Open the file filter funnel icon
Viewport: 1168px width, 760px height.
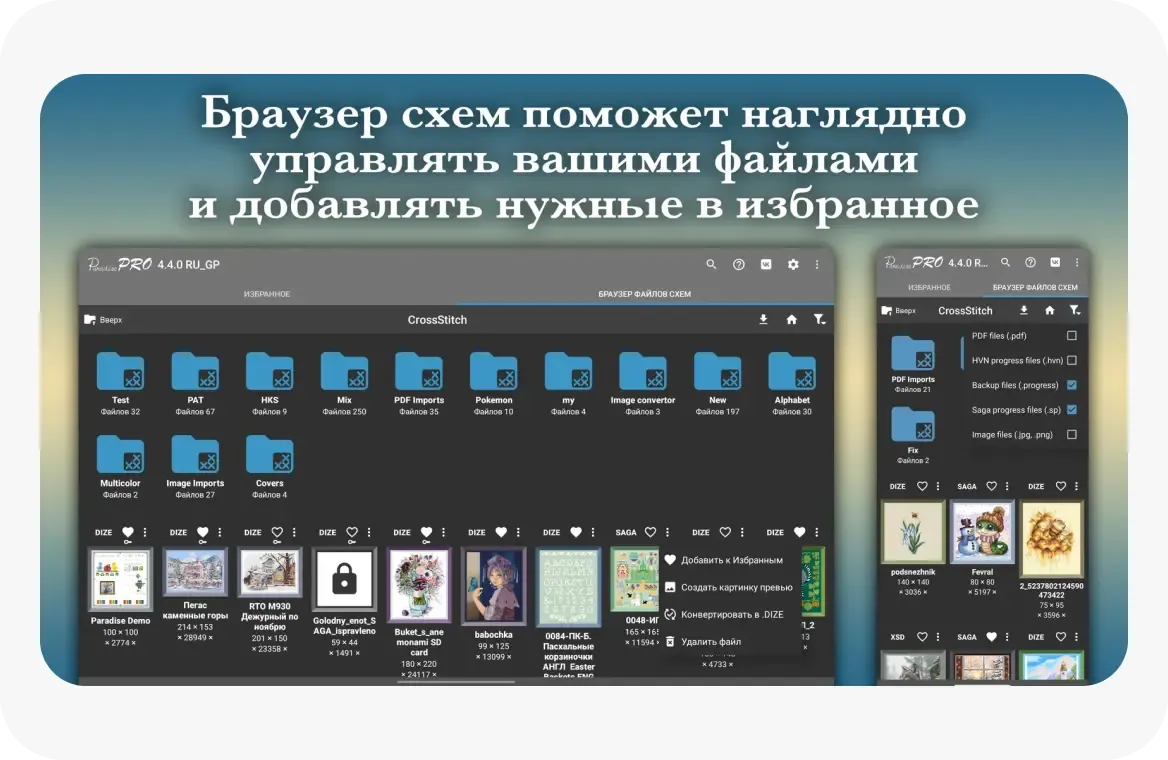tap(820, 319)
